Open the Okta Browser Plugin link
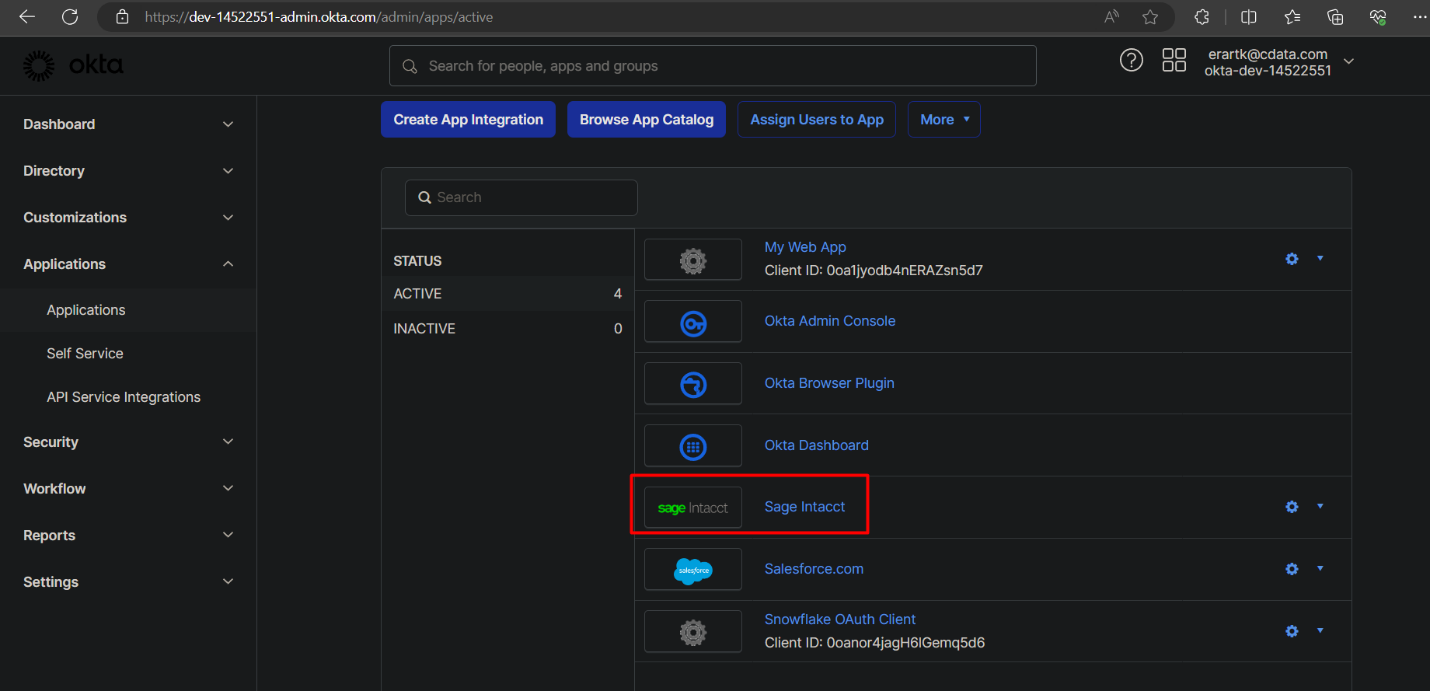Screen dimensions: 1430x691 click(x=829, y=383)
